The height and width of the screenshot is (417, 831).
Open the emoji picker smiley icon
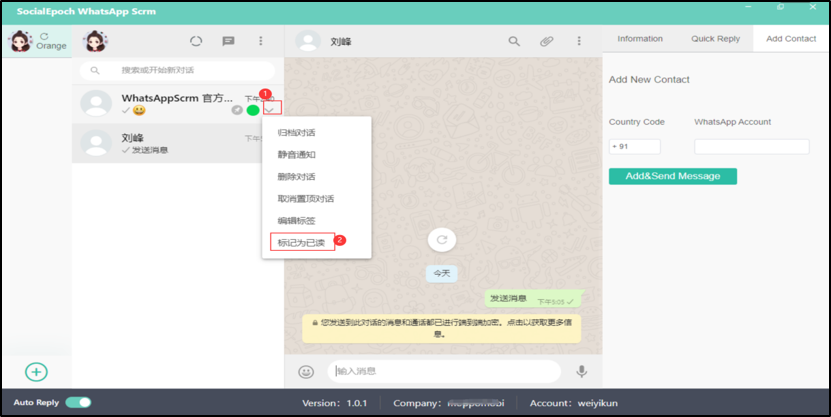click(x=306, y=371)
